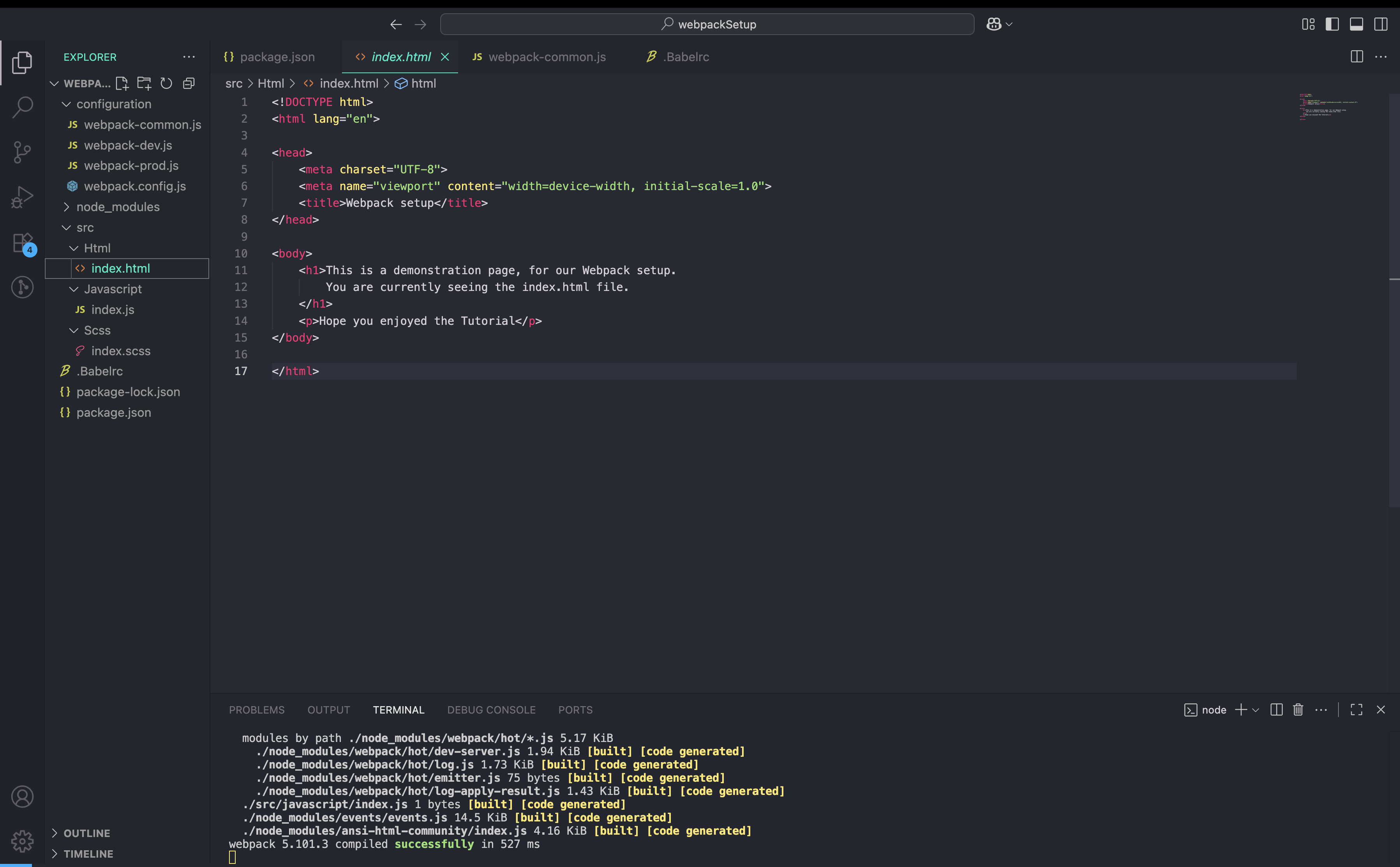Go forward using the navigation arrow
1400x867 pixels.
coord(420,24)
